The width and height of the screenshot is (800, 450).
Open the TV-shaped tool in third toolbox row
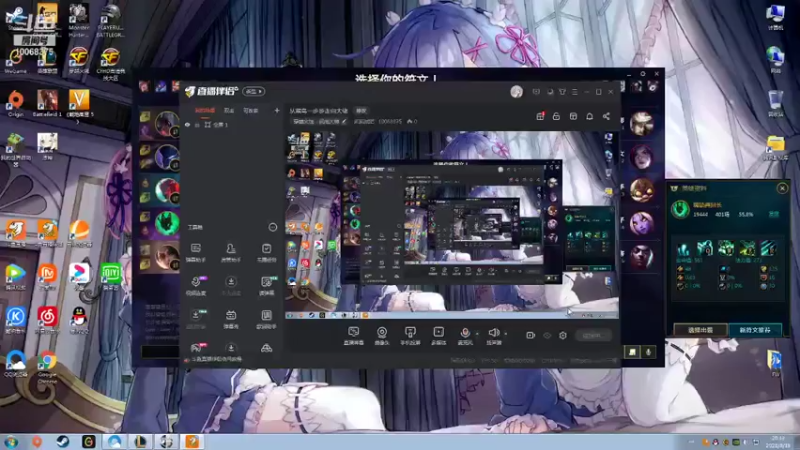coord(231,319)
